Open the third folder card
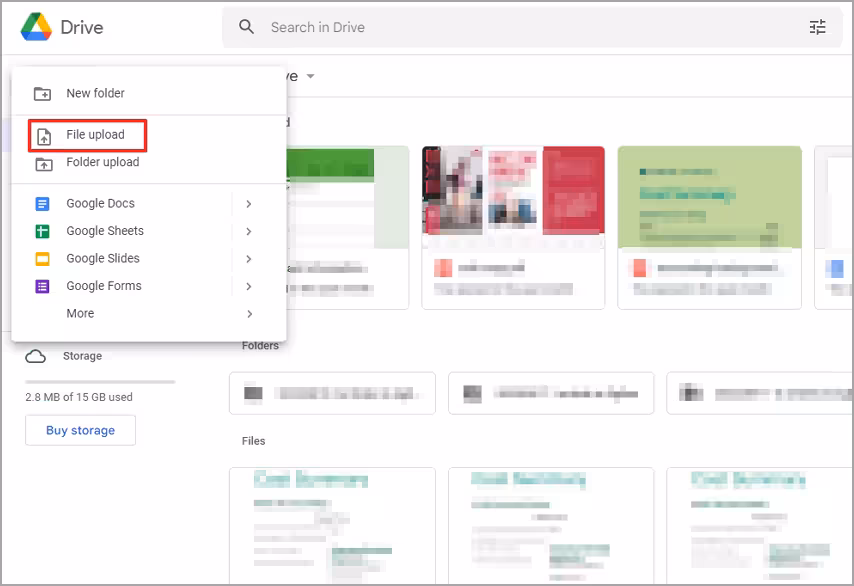The image size is (854, 586). [x=760, y=393]
